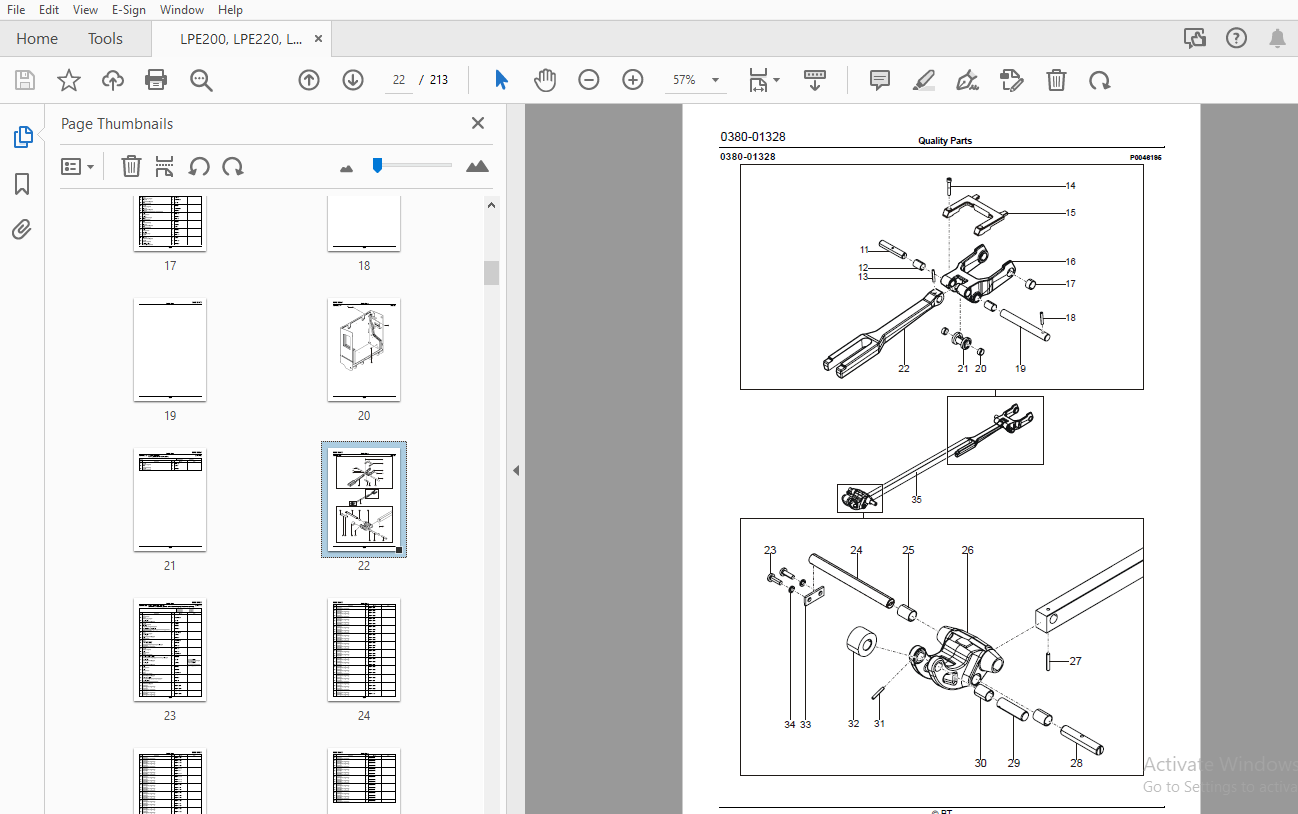Open the Help question mark icon
Image resolution: width=1298 pixels, height=814 pixels.
[1237, 38]
